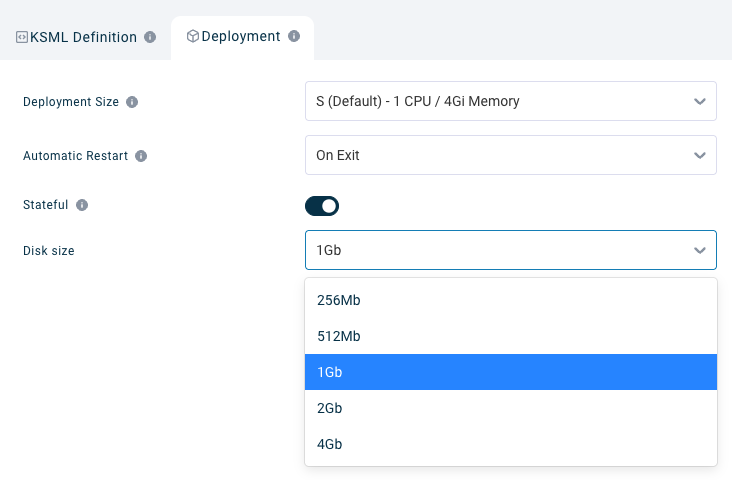Toggle the Stateful switch off
Image resolution: width=732 pixels, height=480 pixels.
322,206
